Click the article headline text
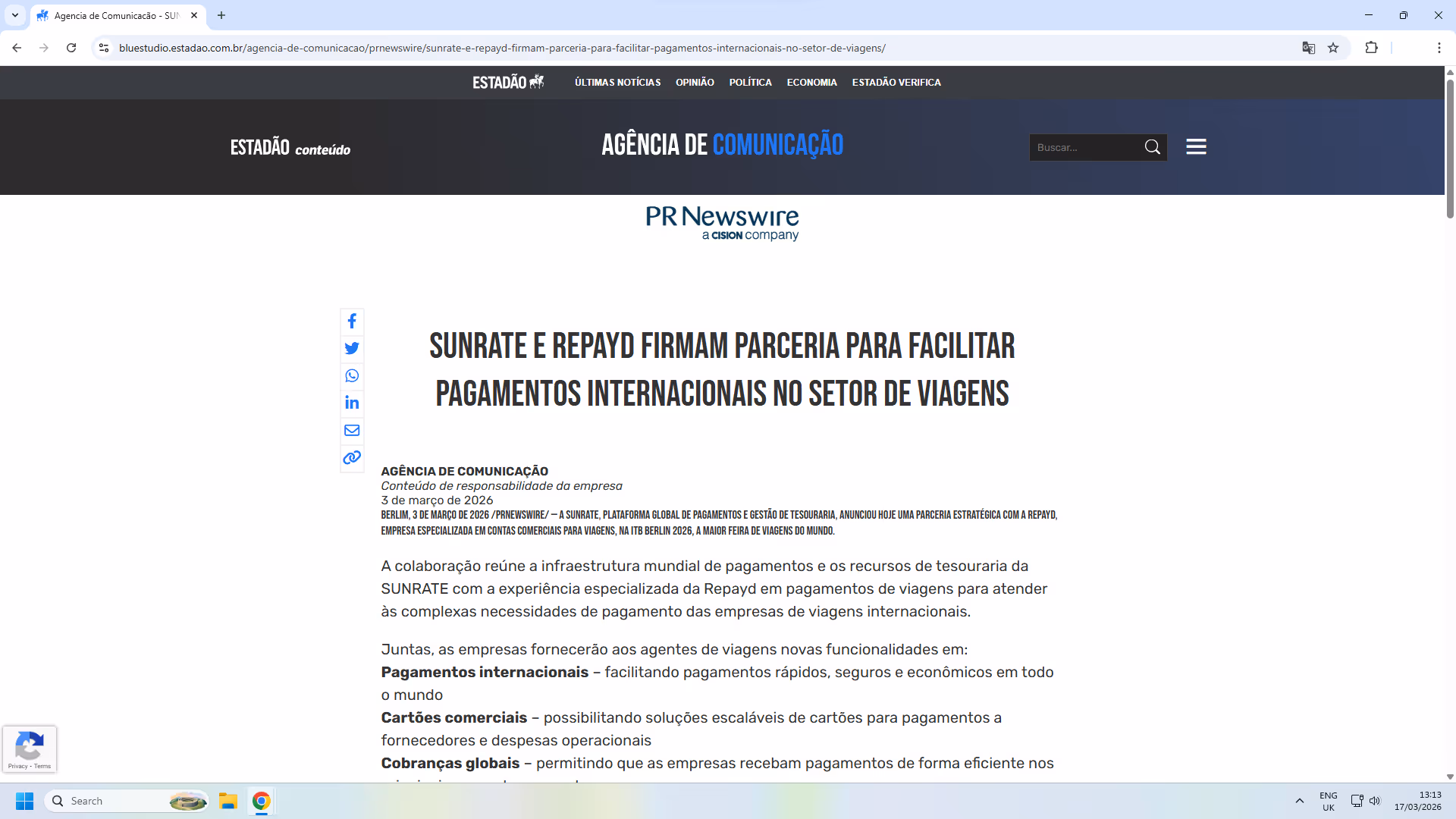 [x=722, y=370]
